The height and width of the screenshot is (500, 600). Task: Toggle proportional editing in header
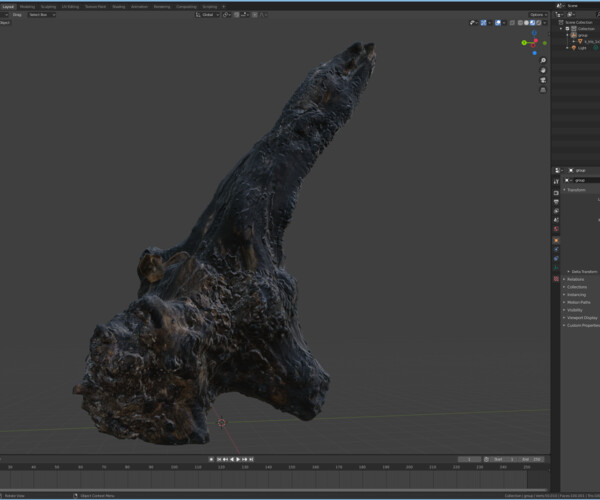[x=254, y=15]
